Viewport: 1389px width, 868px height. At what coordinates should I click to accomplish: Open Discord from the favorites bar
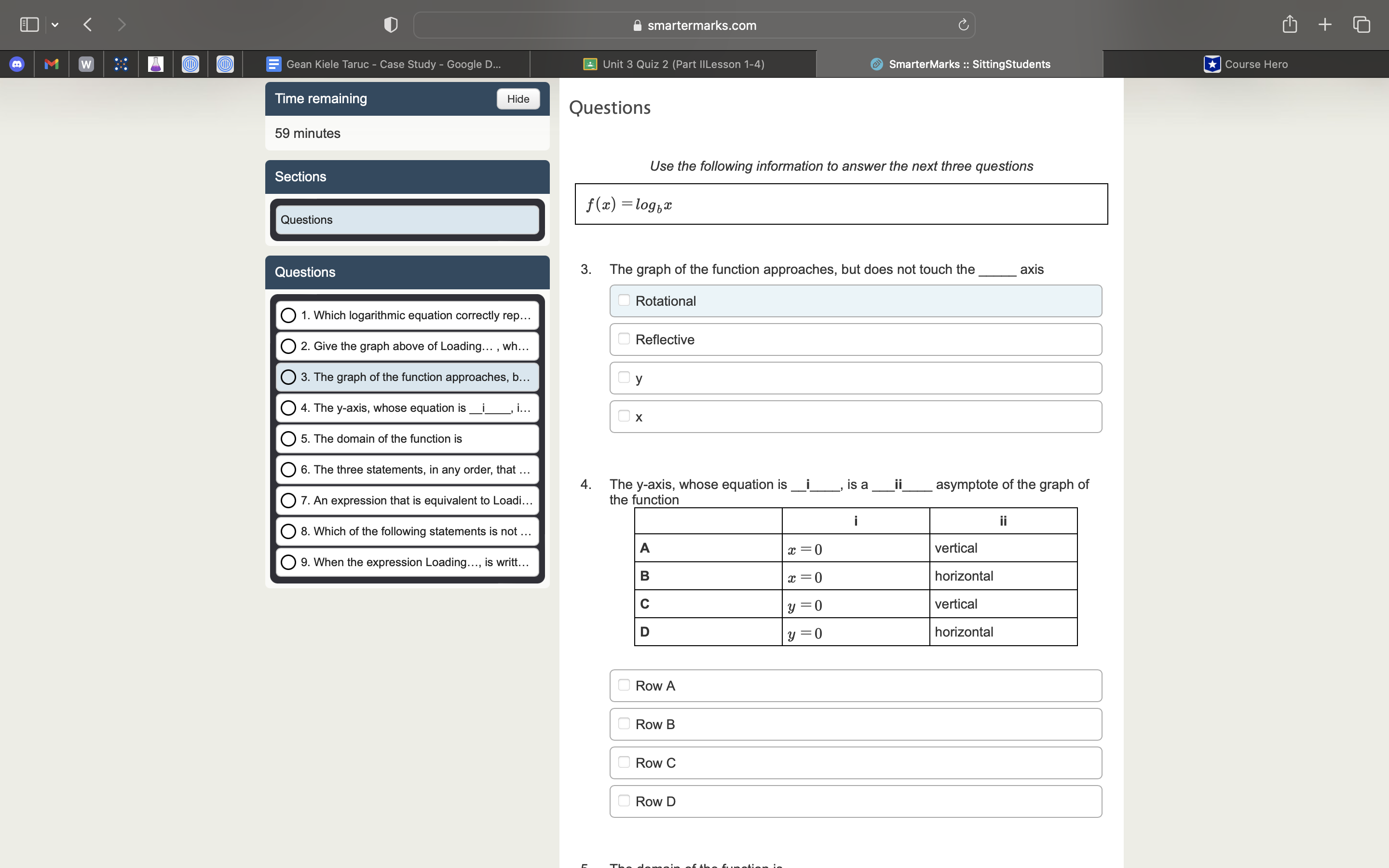pos(17,64)
